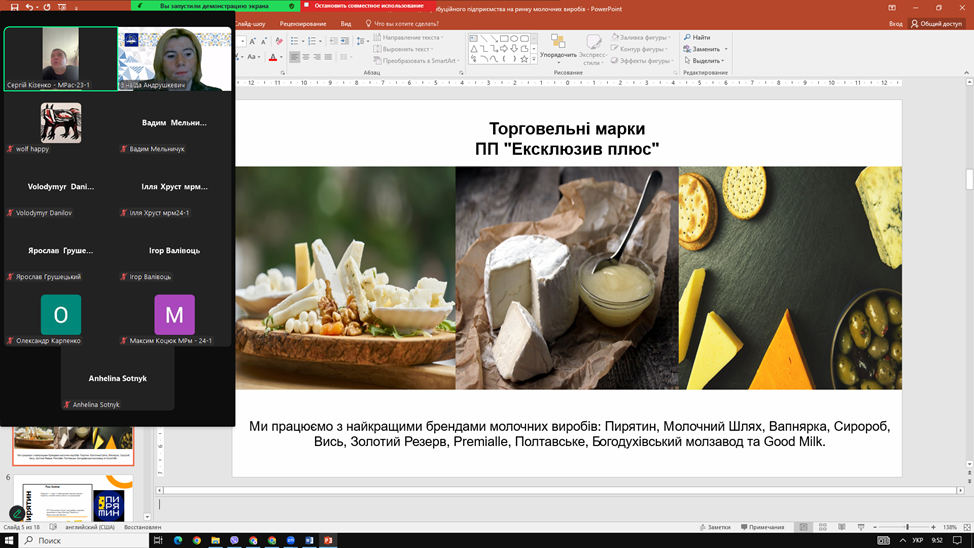
Task: Select the wolf happy participant tile
Action: [60, 128]
